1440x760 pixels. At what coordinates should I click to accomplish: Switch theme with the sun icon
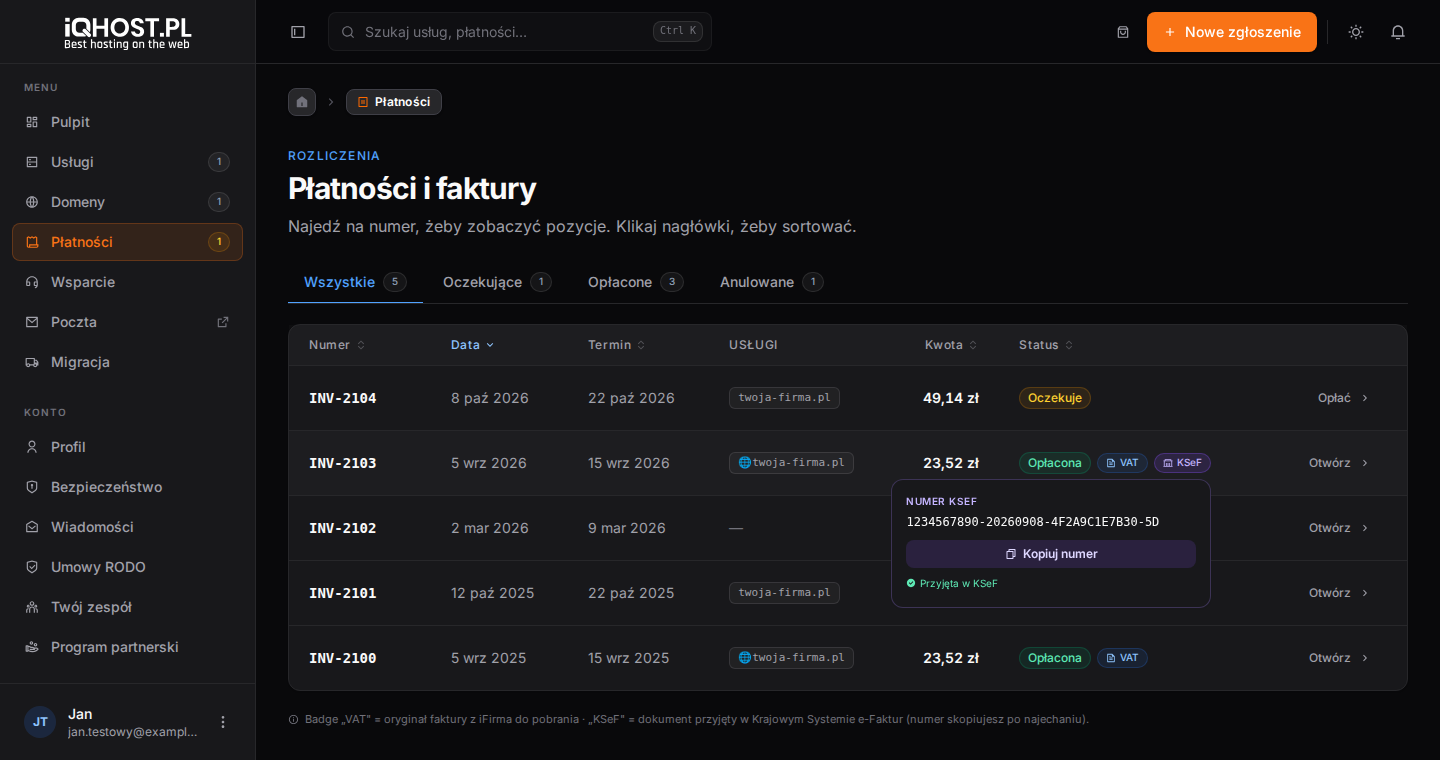[x=1356, y=32]
